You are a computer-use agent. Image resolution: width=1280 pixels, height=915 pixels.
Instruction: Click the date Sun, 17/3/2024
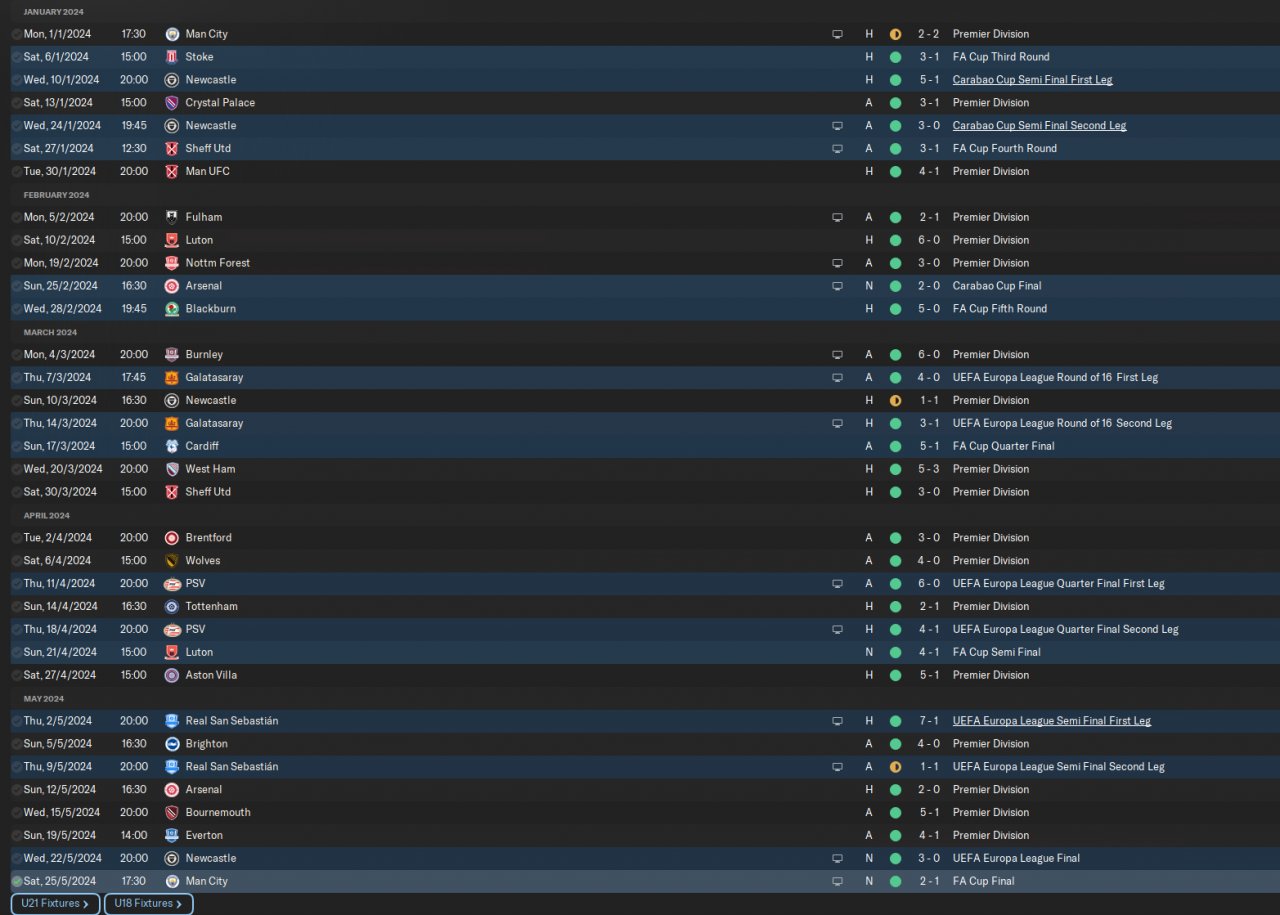[x=60, y=446]
